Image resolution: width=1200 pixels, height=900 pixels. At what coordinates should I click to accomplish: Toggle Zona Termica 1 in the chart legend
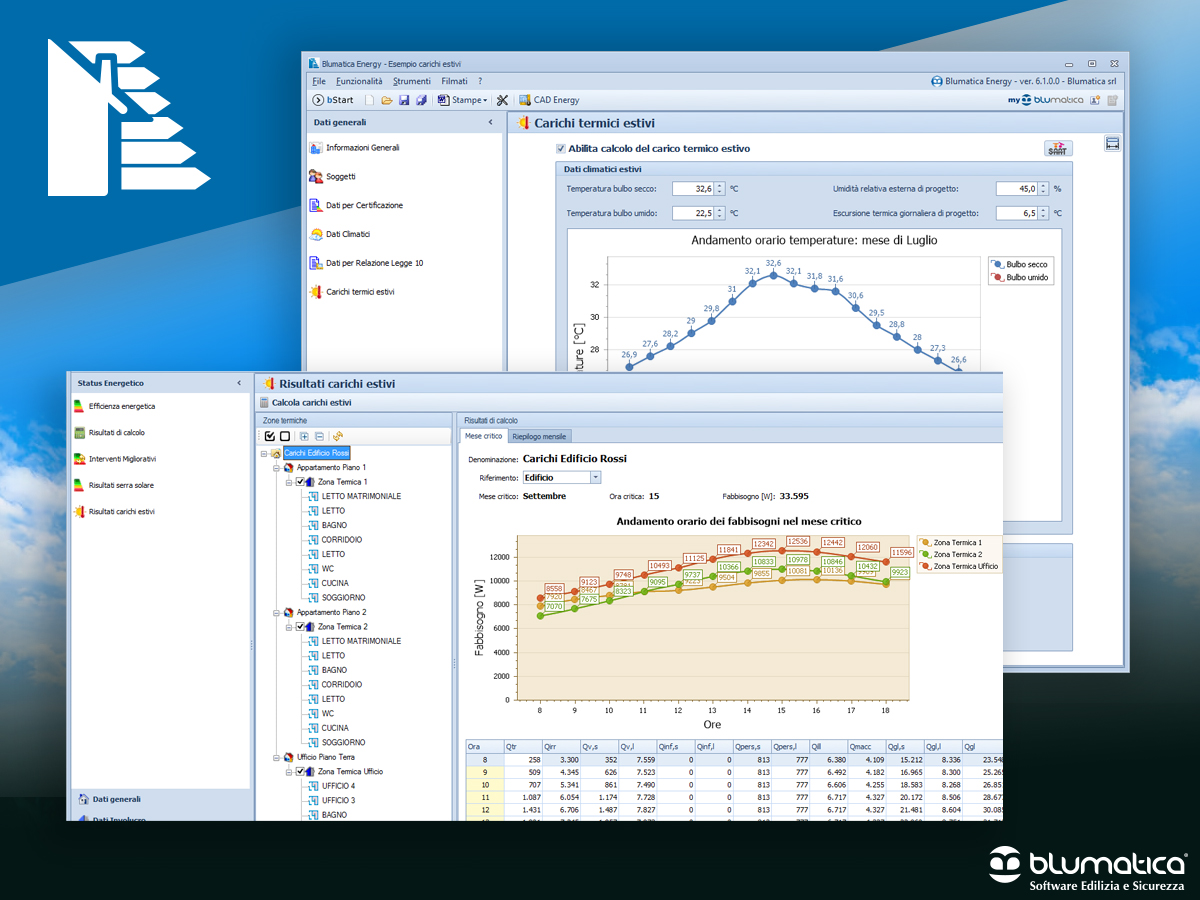[x=951, y=543]
